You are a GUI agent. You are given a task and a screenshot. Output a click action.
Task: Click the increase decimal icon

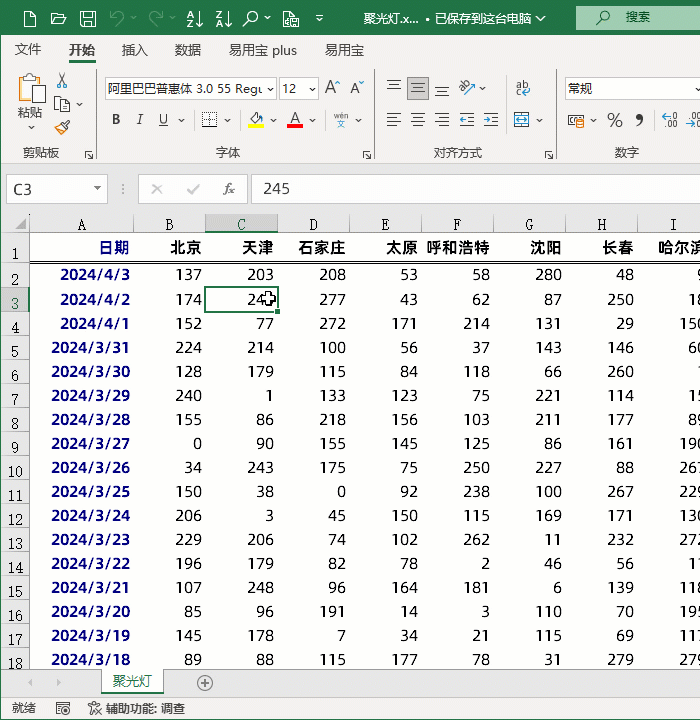(669, 120)
